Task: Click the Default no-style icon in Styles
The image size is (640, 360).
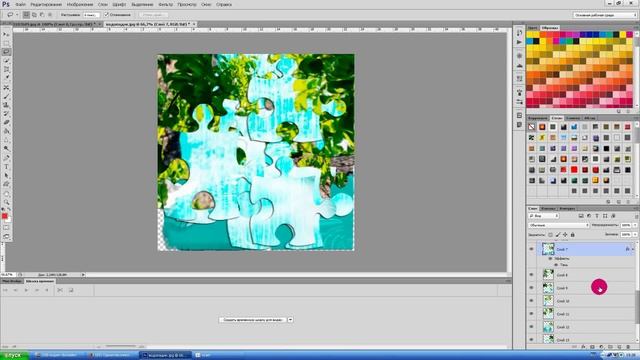Action: (531, 127)
